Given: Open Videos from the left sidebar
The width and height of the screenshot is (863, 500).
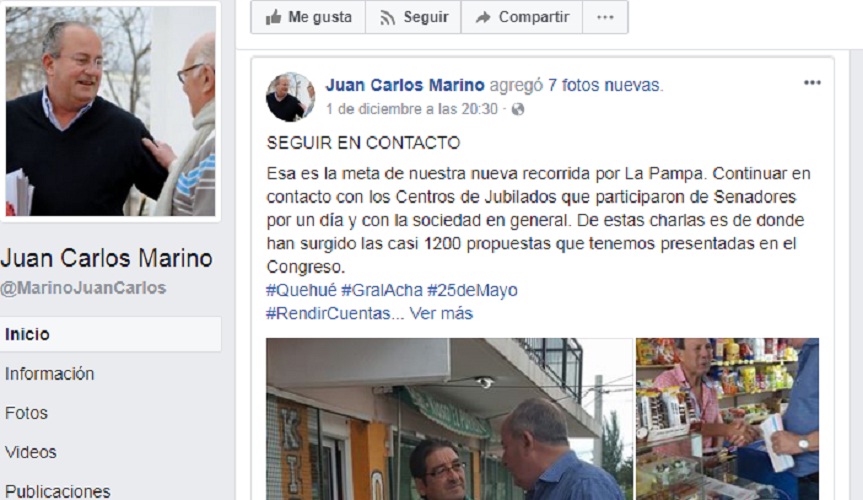Looking at the screenshot, I should pos(31,452).
